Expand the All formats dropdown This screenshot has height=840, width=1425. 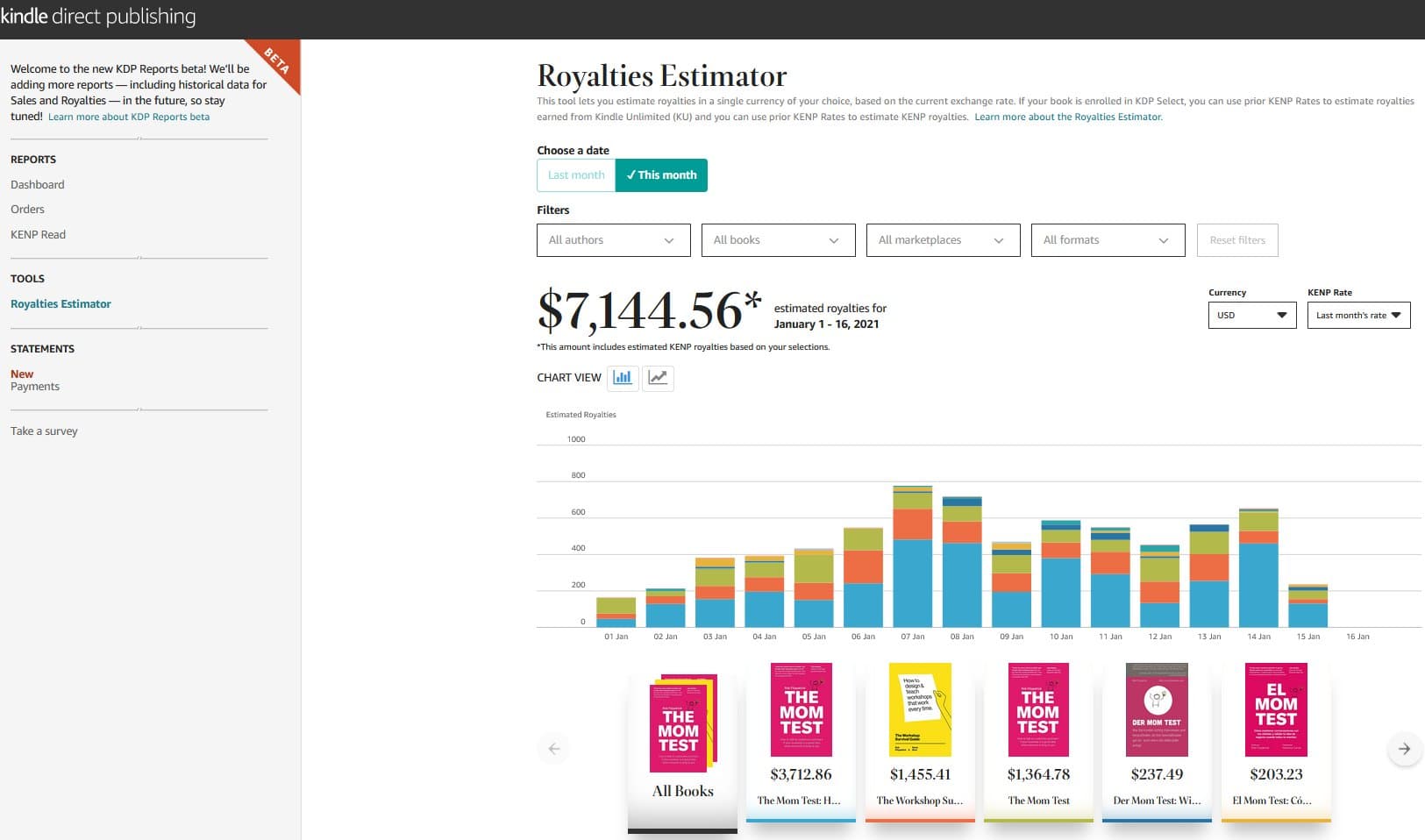(1108, 239)
